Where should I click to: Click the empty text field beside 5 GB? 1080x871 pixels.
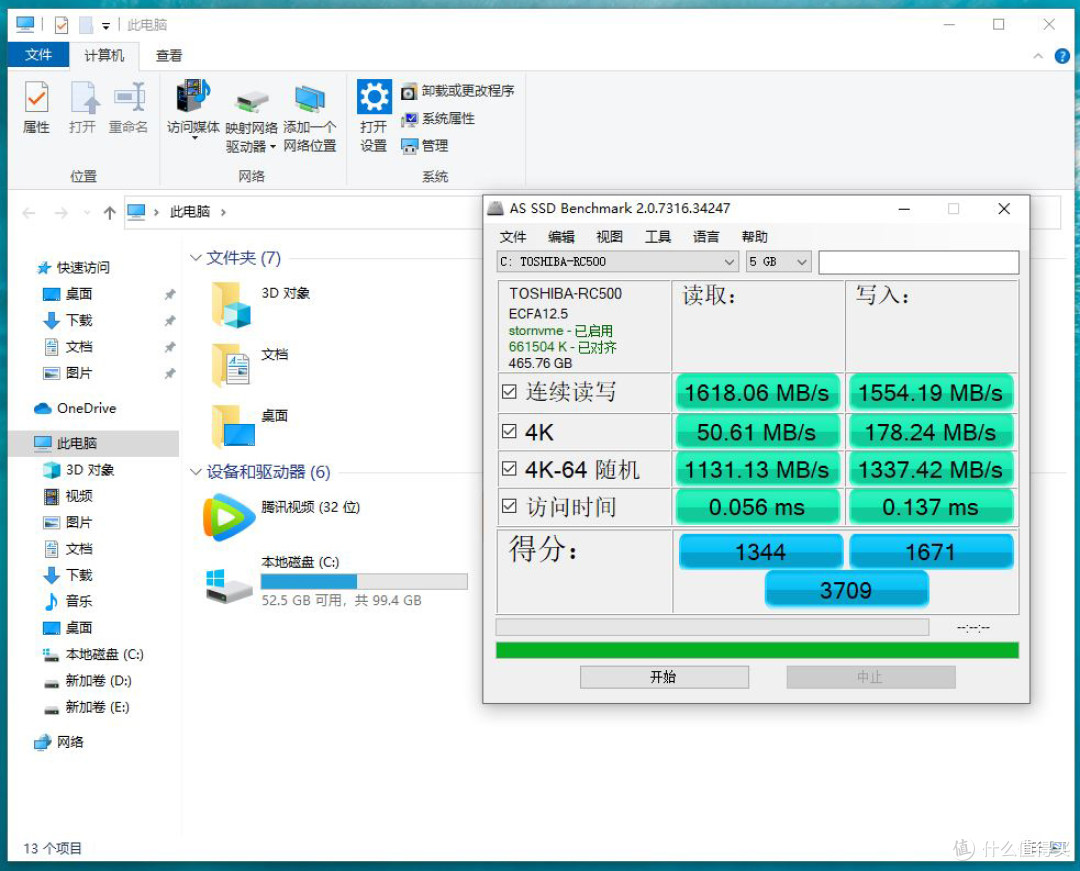(918, 262)
